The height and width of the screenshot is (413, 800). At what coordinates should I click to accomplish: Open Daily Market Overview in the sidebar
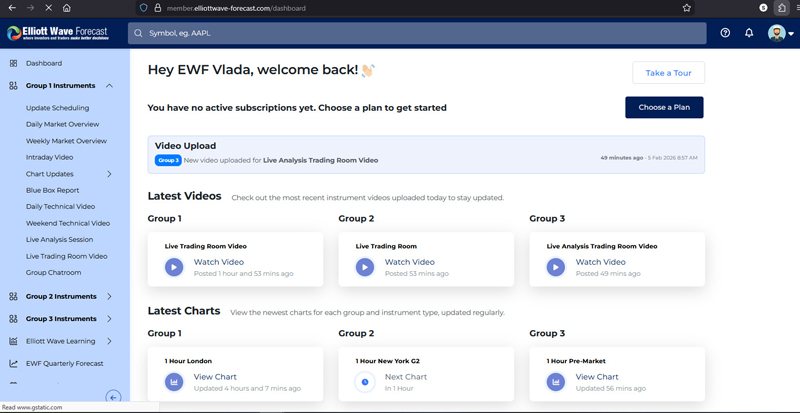click(62, 124)
